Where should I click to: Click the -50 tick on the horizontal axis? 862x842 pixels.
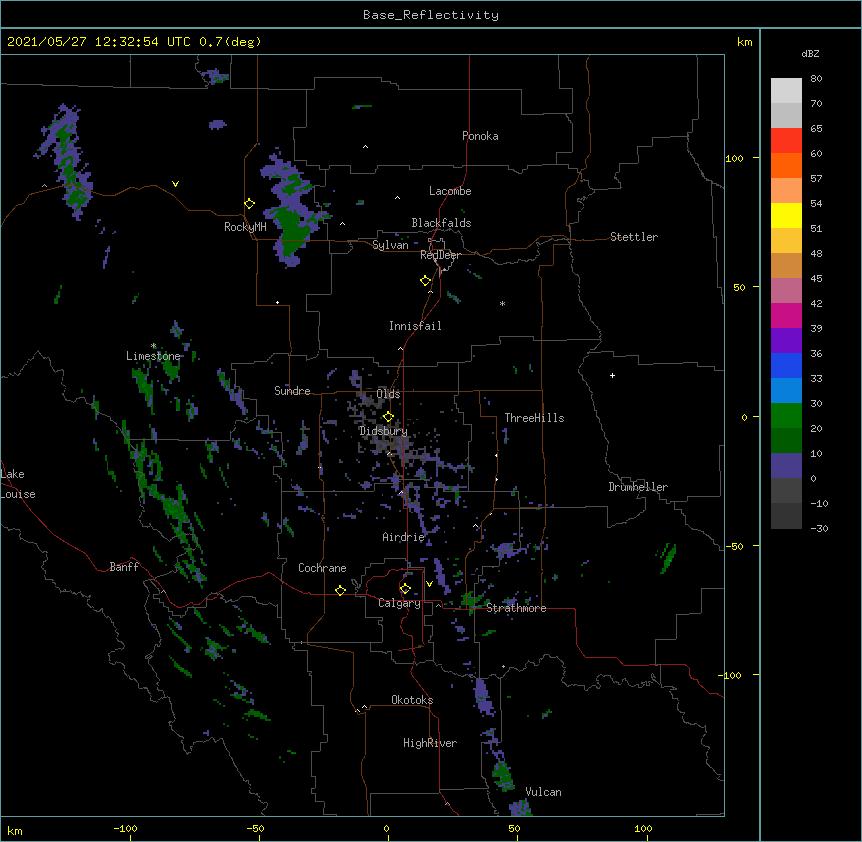[255, 828]
